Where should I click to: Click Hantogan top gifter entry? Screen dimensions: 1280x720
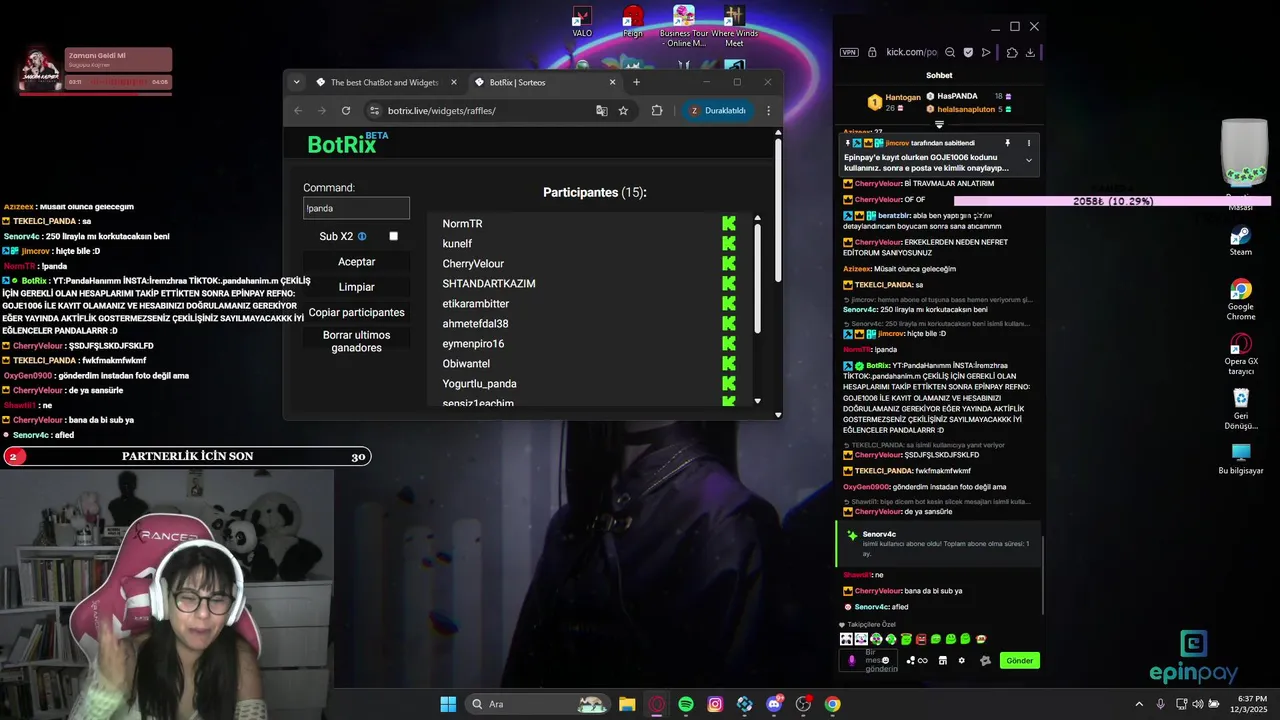[x=895, y=102]
